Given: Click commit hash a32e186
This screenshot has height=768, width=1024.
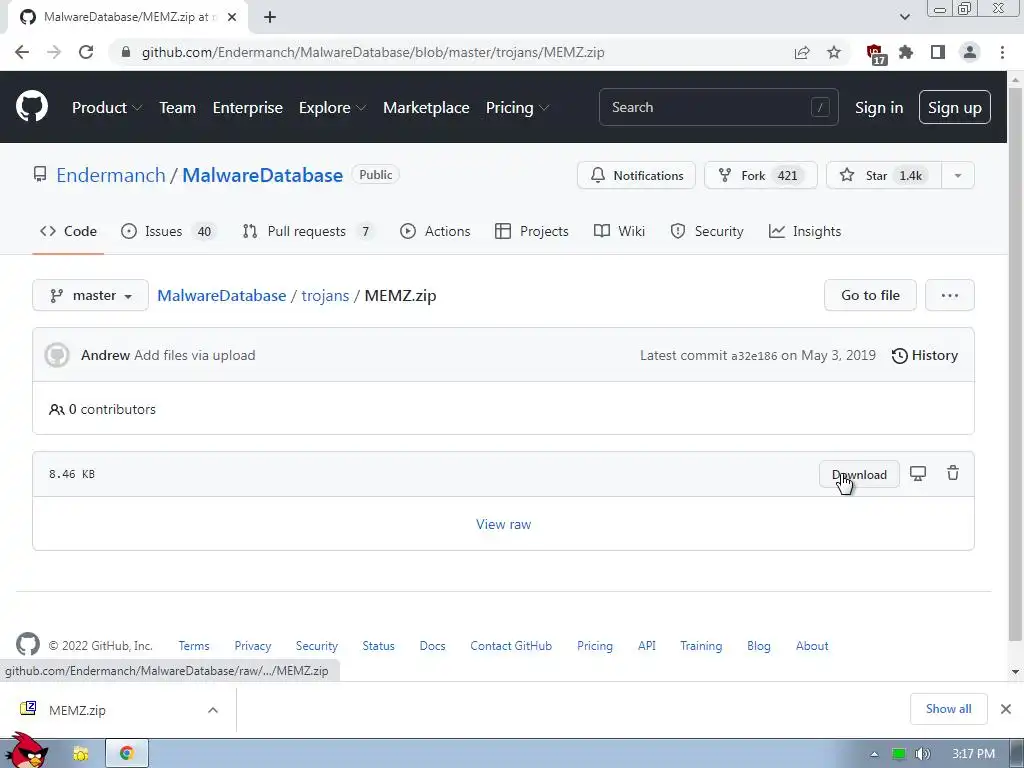Looking at the screenshot, I should coord(754,356).
